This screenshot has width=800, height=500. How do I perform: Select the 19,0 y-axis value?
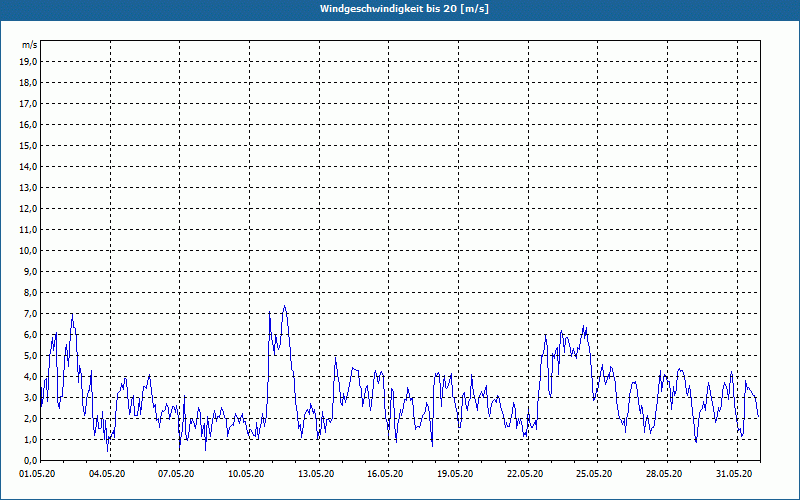click(x=28, y=62)
